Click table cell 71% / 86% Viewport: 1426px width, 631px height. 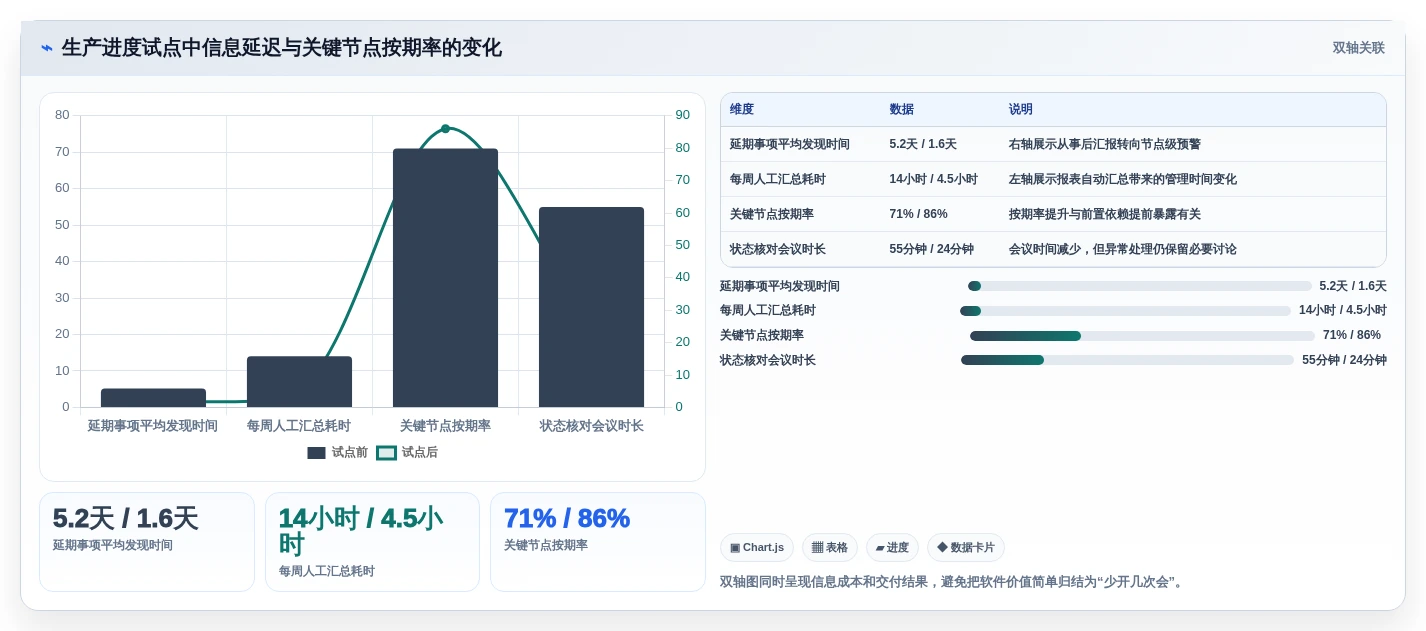pos(918,215)
